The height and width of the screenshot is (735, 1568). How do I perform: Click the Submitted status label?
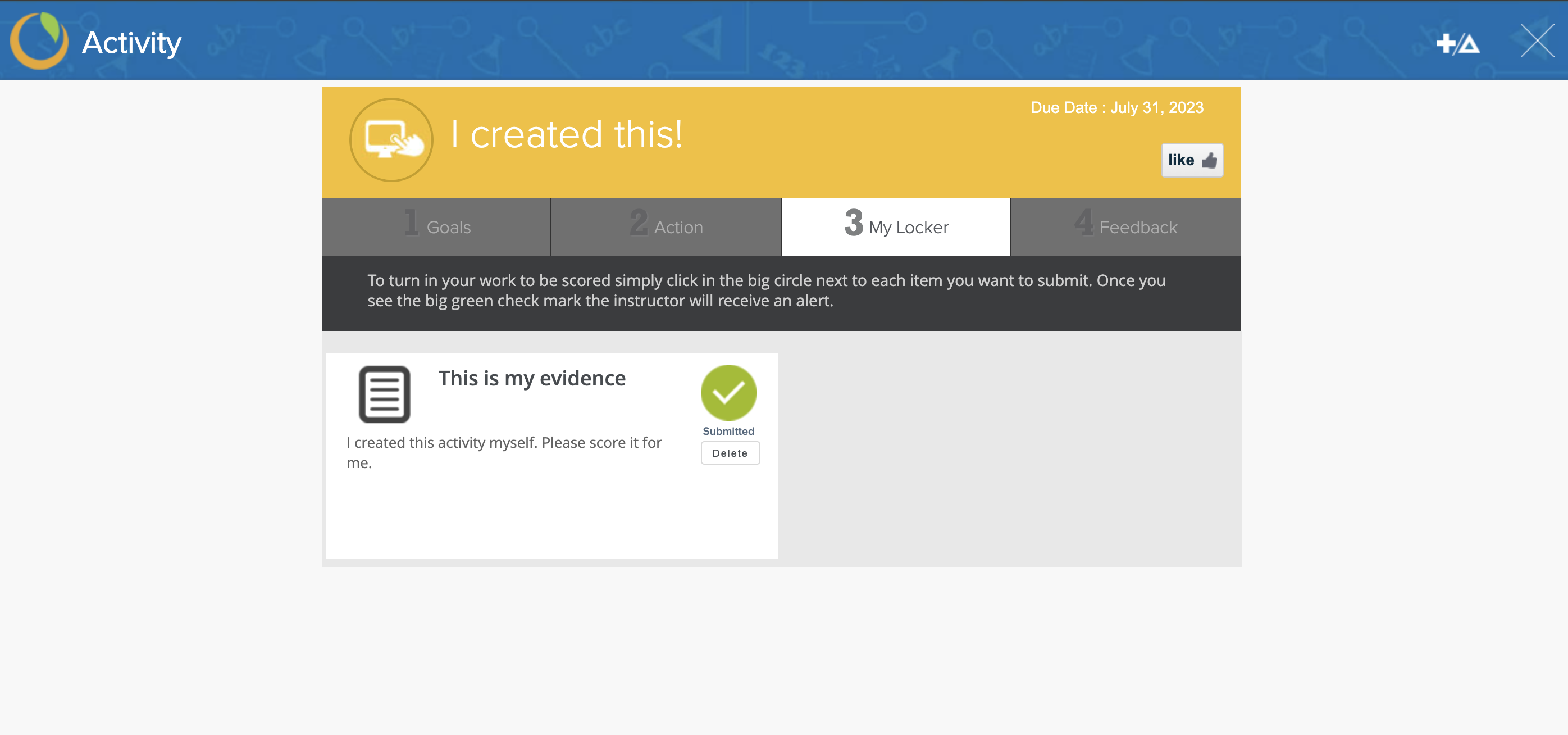728,431
